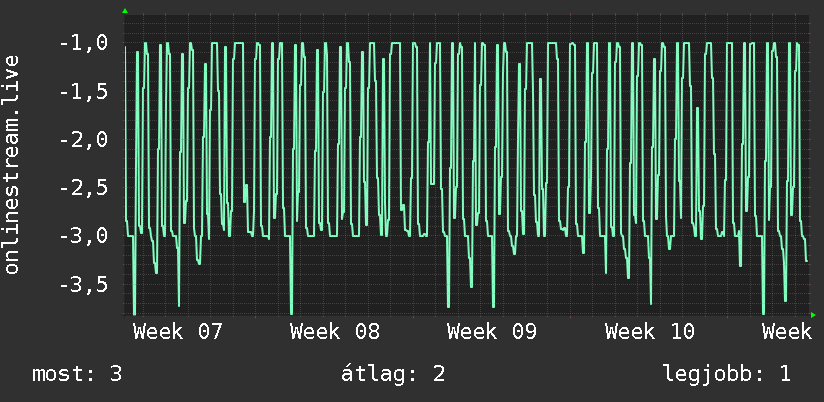Viewport: 824px width, 402px height.
Task: Click the 'Week 07' x-axis label
Action: coord(178,332)
